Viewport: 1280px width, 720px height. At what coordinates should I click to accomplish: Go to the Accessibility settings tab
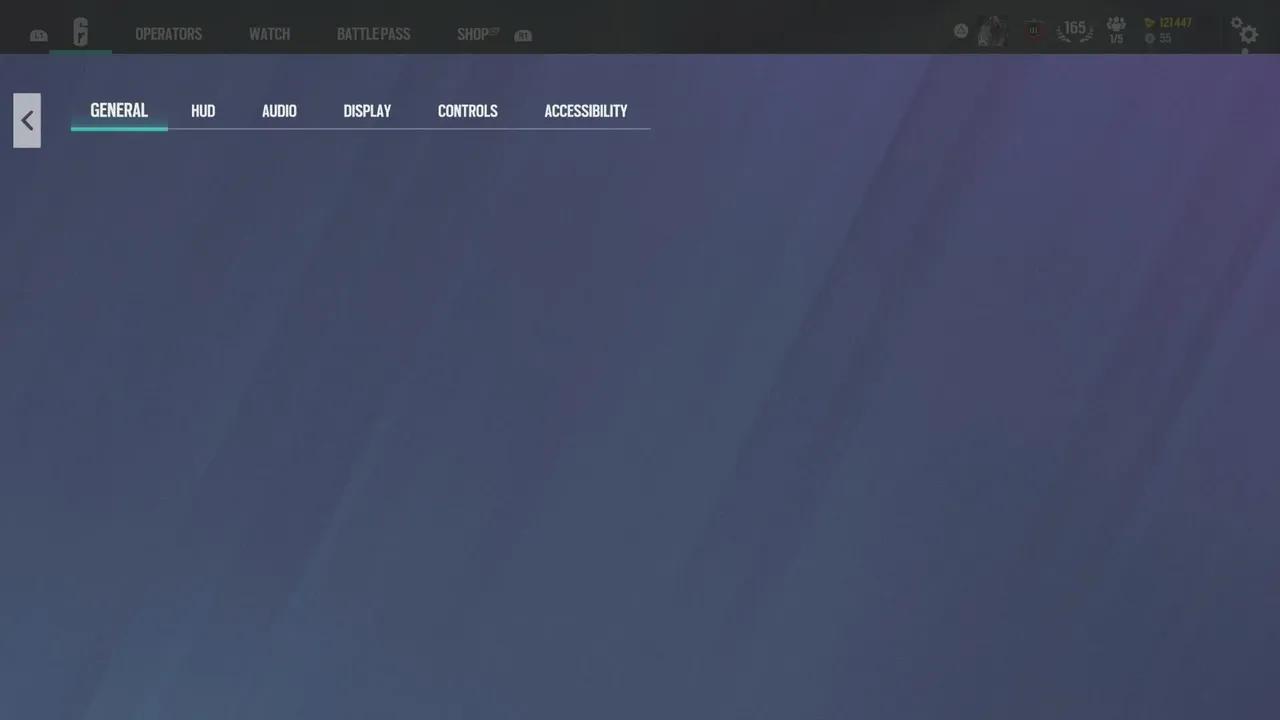(586, 111)
